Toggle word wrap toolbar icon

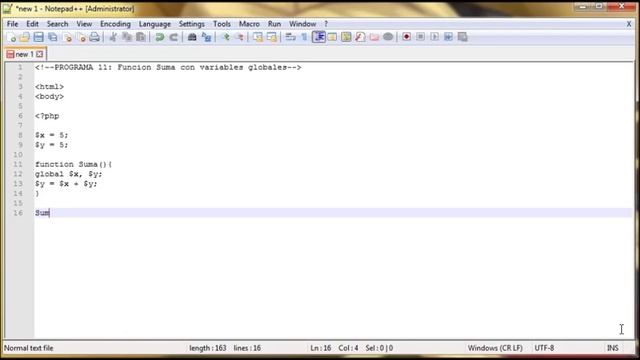point(290,38)
